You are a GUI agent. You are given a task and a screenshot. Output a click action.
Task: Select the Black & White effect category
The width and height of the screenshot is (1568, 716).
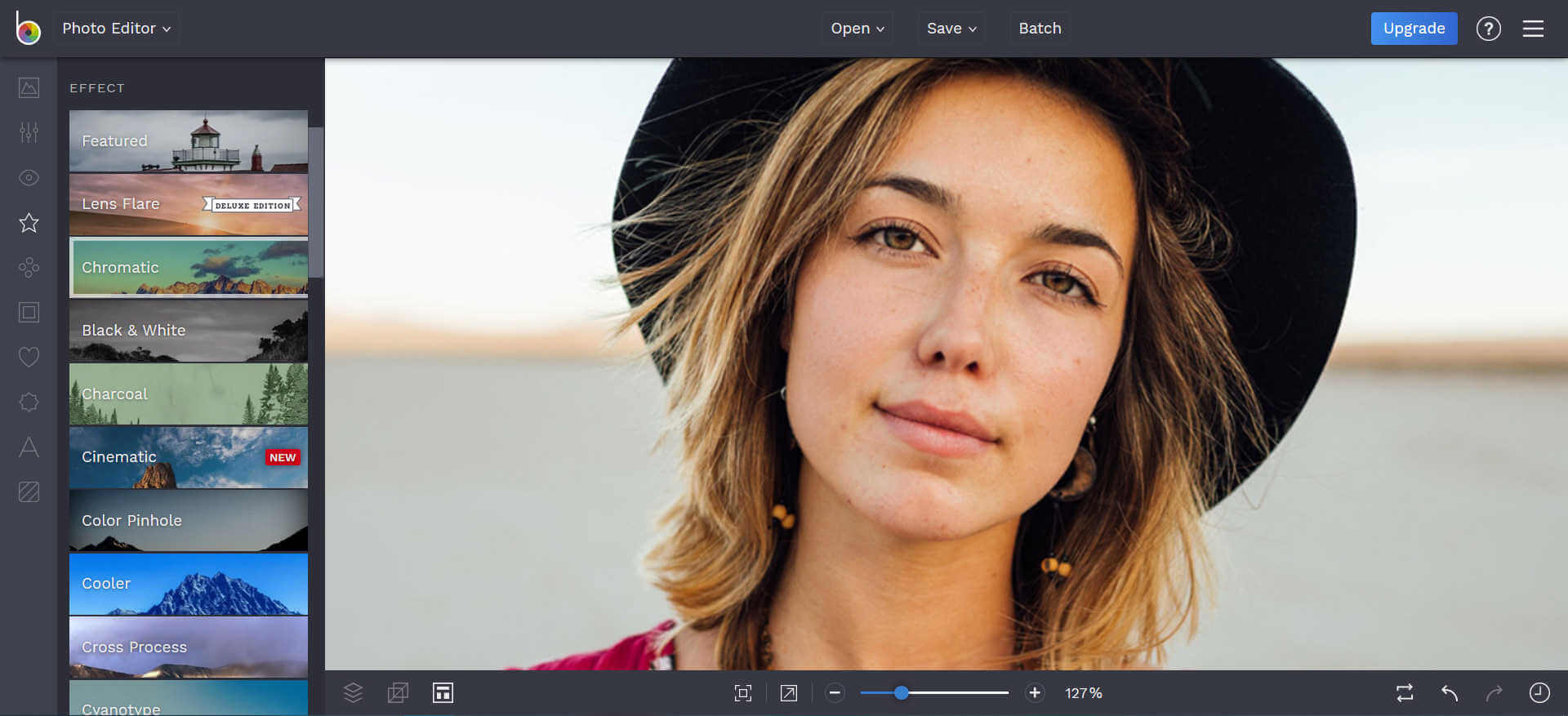coord(189,331)
